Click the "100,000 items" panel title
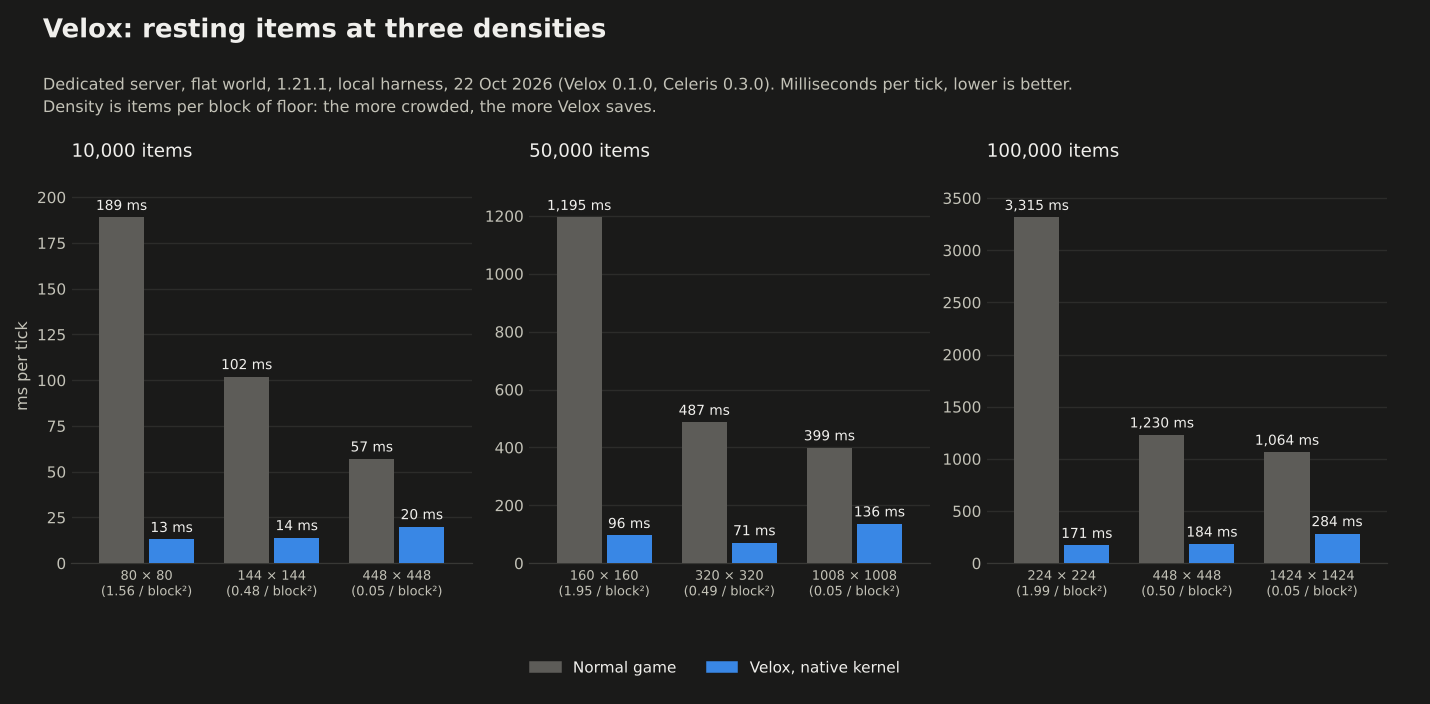This screenshot has width=1430, height=704. pyautogui.click(x=1053, y=151)
